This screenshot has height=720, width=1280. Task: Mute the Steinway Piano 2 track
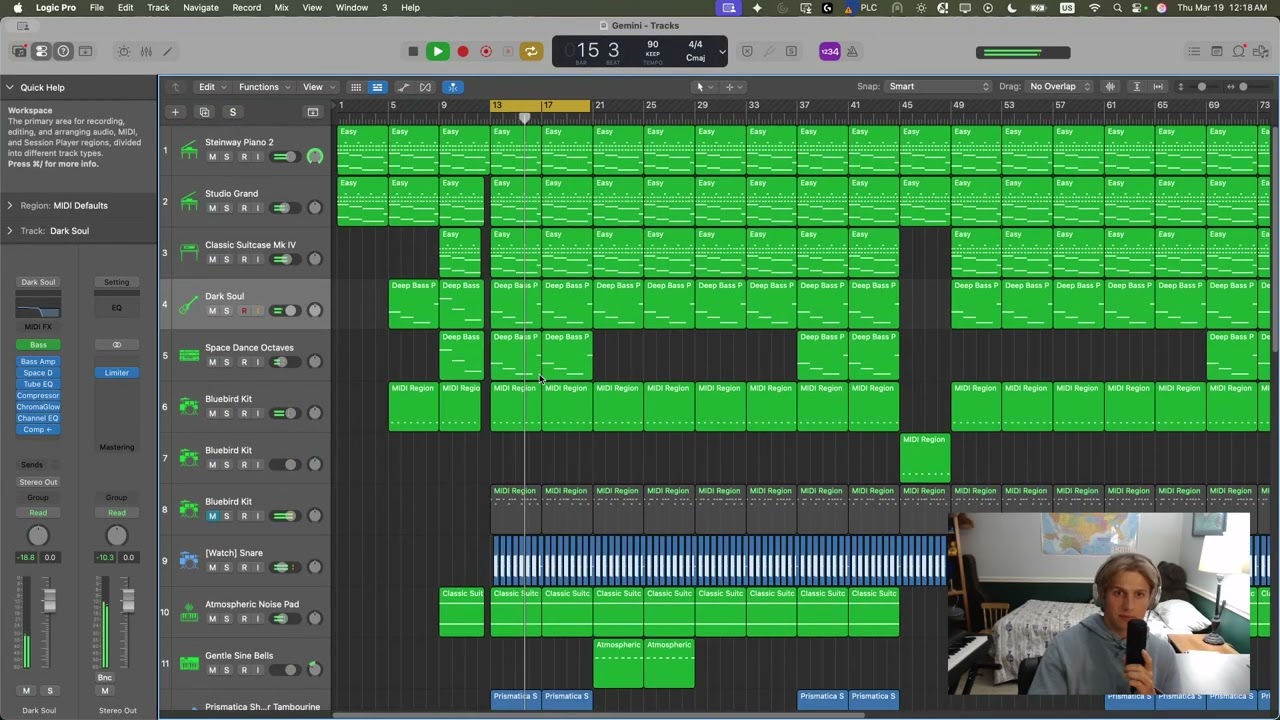(212, 157)
